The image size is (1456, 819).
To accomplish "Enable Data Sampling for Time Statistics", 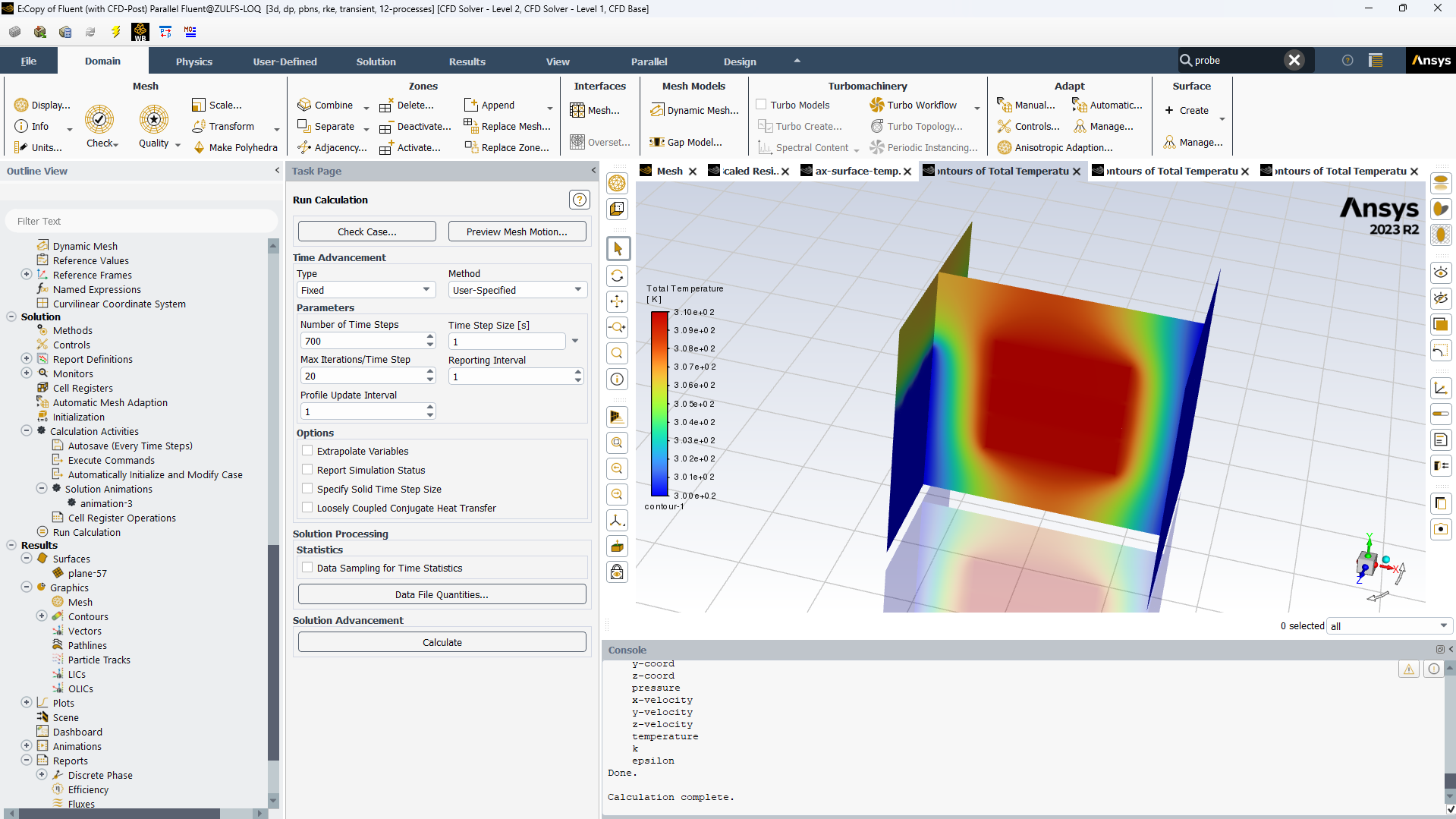I will (307, 568).
